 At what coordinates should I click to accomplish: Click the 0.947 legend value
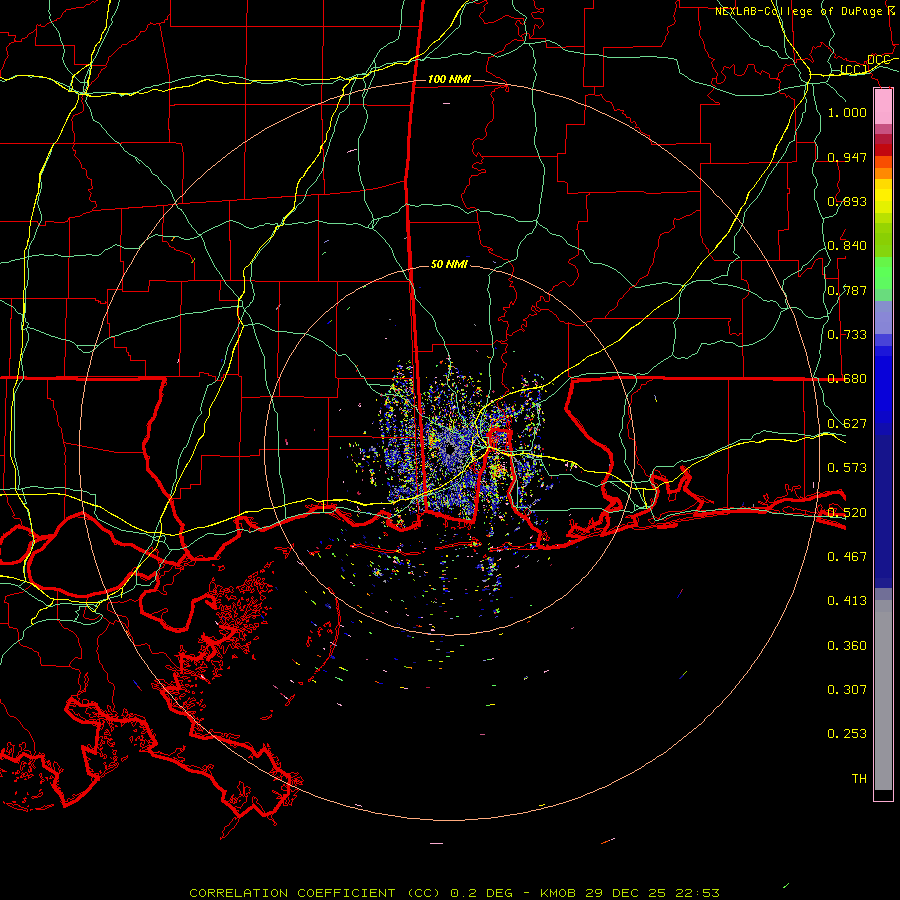coord(847,157)
